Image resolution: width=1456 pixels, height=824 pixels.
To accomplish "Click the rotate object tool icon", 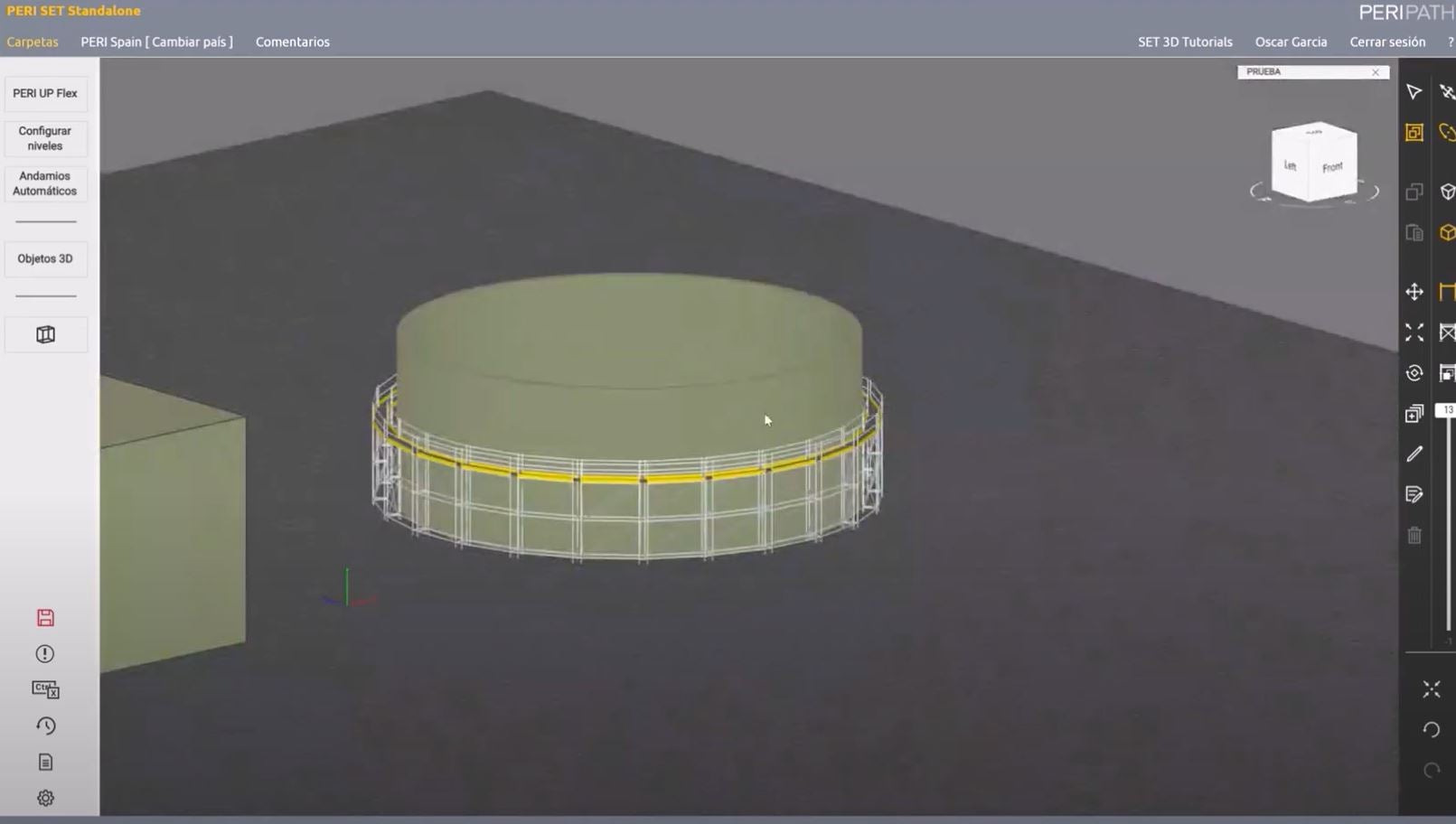I will pos(1414,373).
